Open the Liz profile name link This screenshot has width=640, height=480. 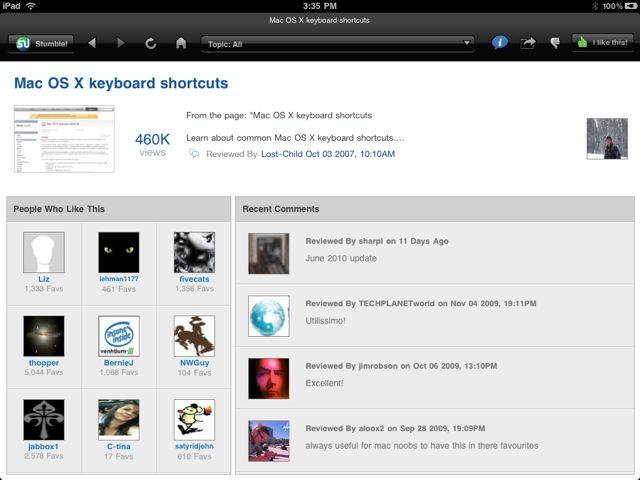tap(44, 279)
